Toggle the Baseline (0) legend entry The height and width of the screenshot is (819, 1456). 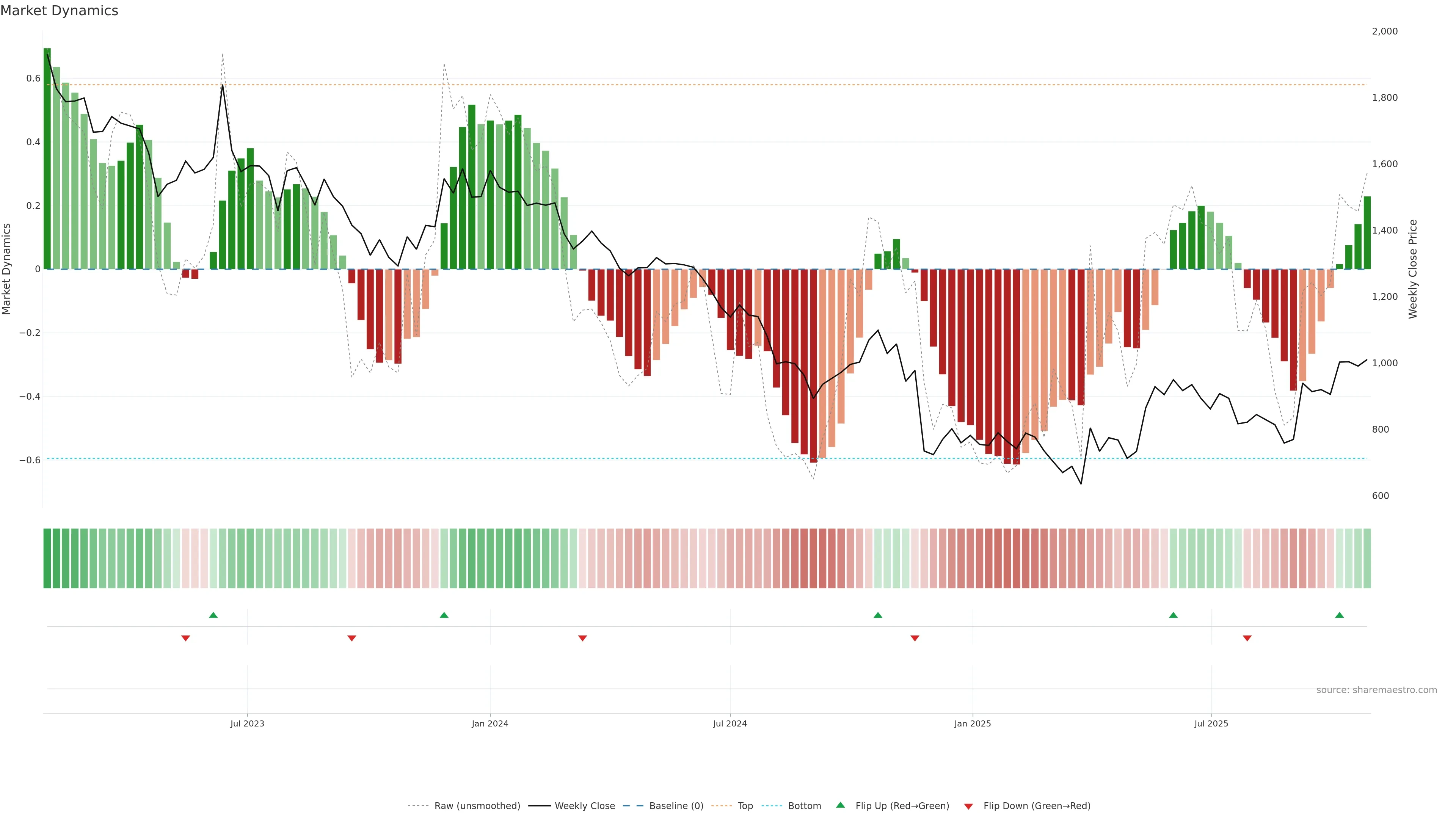pyautogui.click(x=676, y=806)
